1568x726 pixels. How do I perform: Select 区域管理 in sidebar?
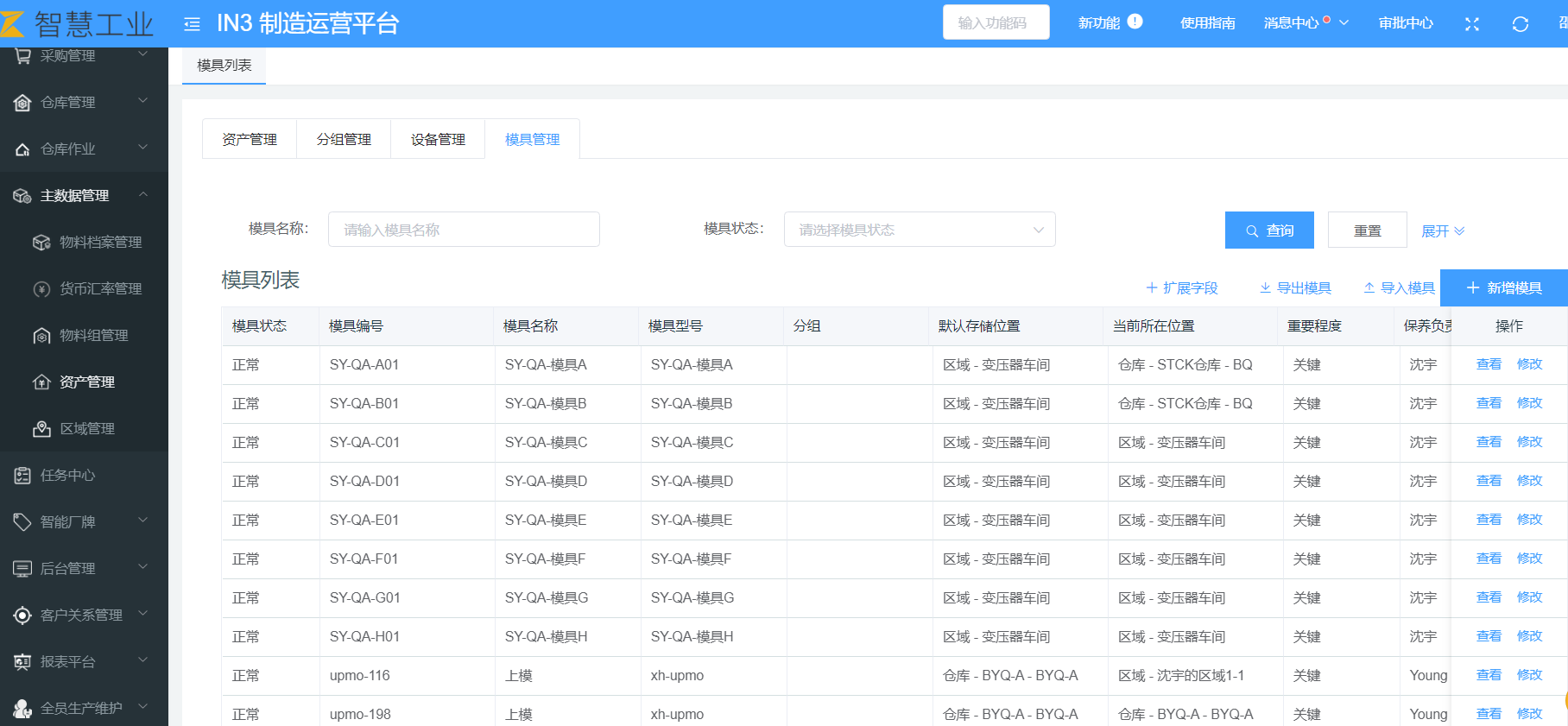click(x=86, y=429)
